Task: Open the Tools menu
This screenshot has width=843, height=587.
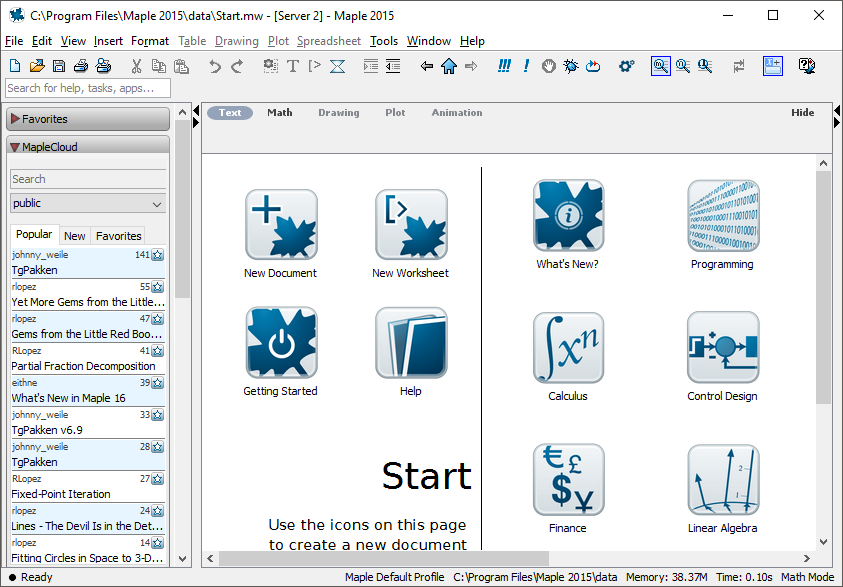Action: pyautogui.click(x=383, y=41)
